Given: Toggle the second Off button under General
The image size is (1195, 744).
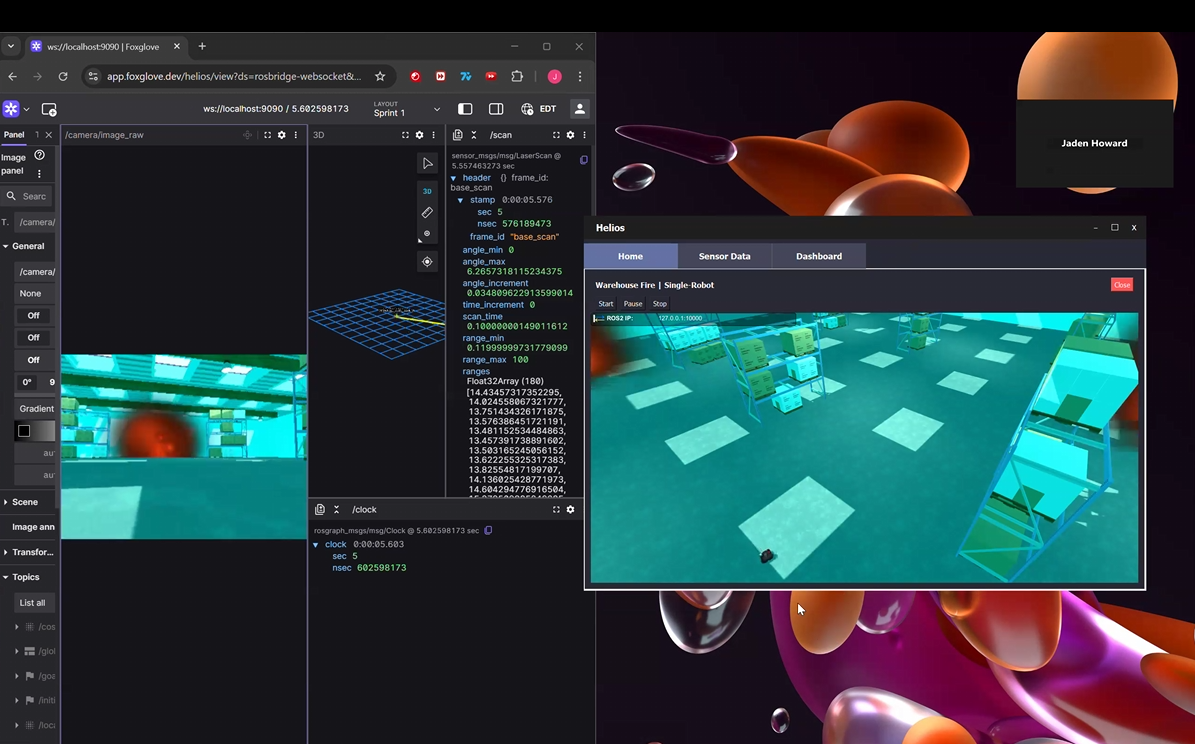Looking at the screenshot, I should point(34,338).
